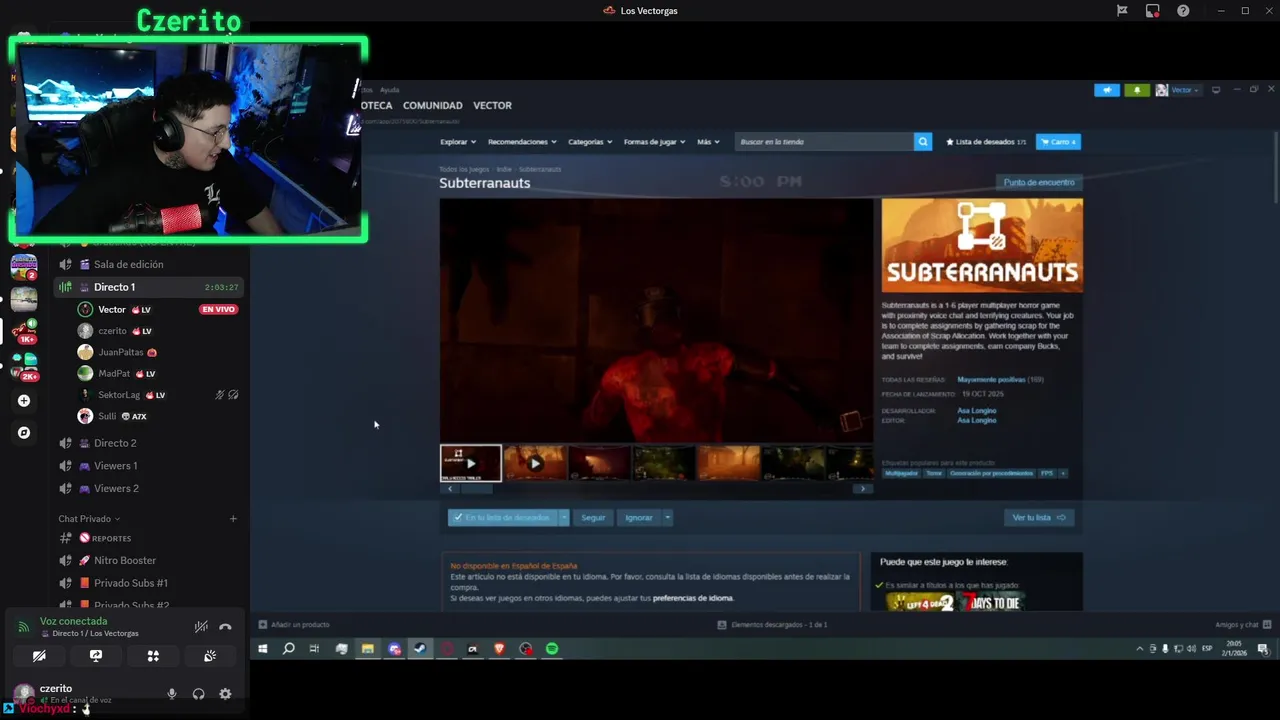1280x720 pixels.
Task: Click Añadir un producto in Steam
Action: (x=294, y=625)
